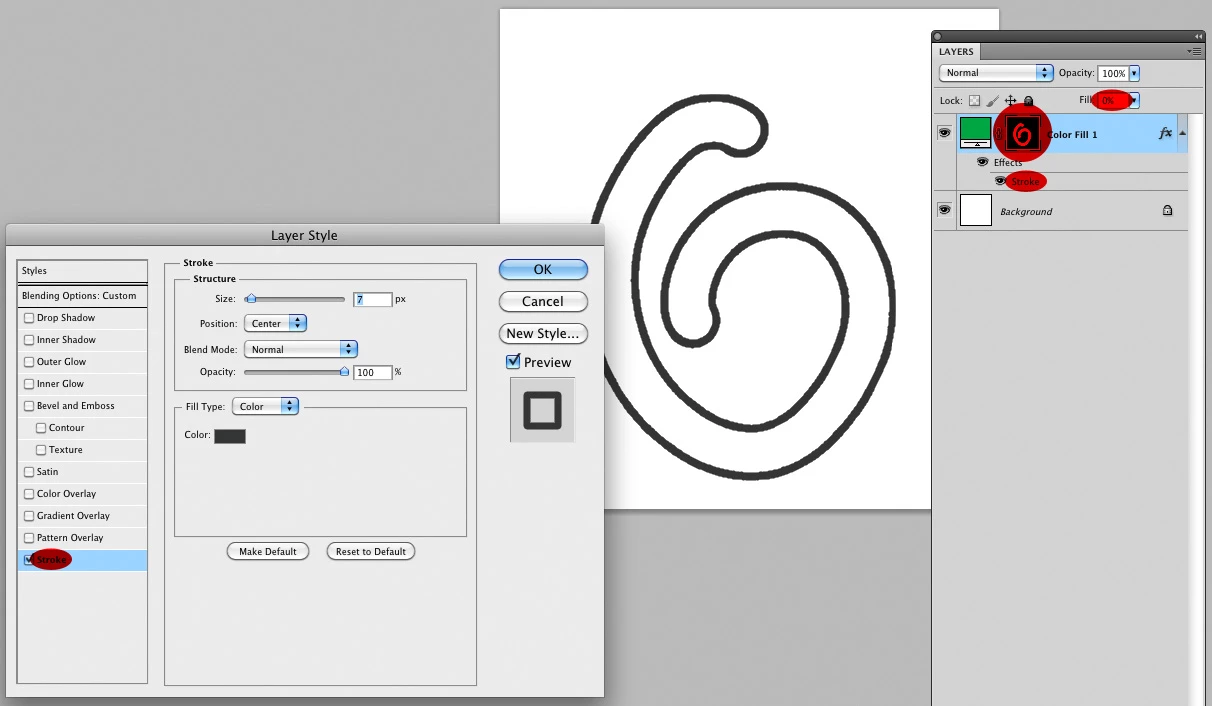Viewport: 1212px width, 706px height.
Task: Enable the Texture checkbox
Action: pos(41,450)
